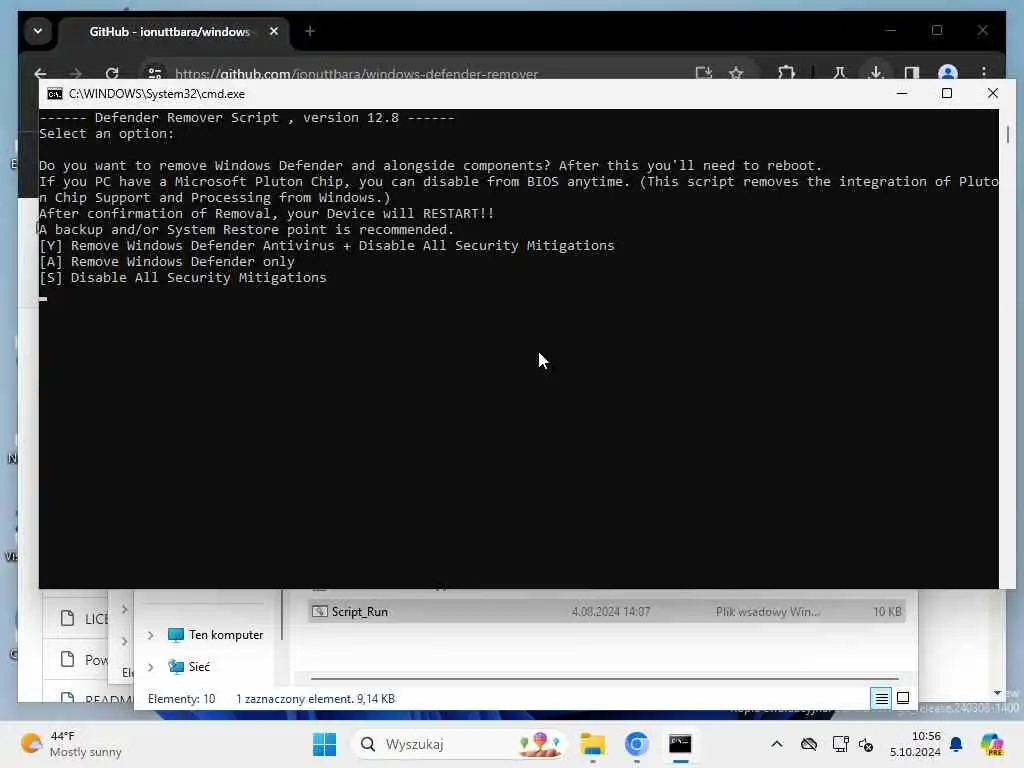Viewport: 1024px width, 768px height.
Task: Click the network display tray icon
Action: 840,744
